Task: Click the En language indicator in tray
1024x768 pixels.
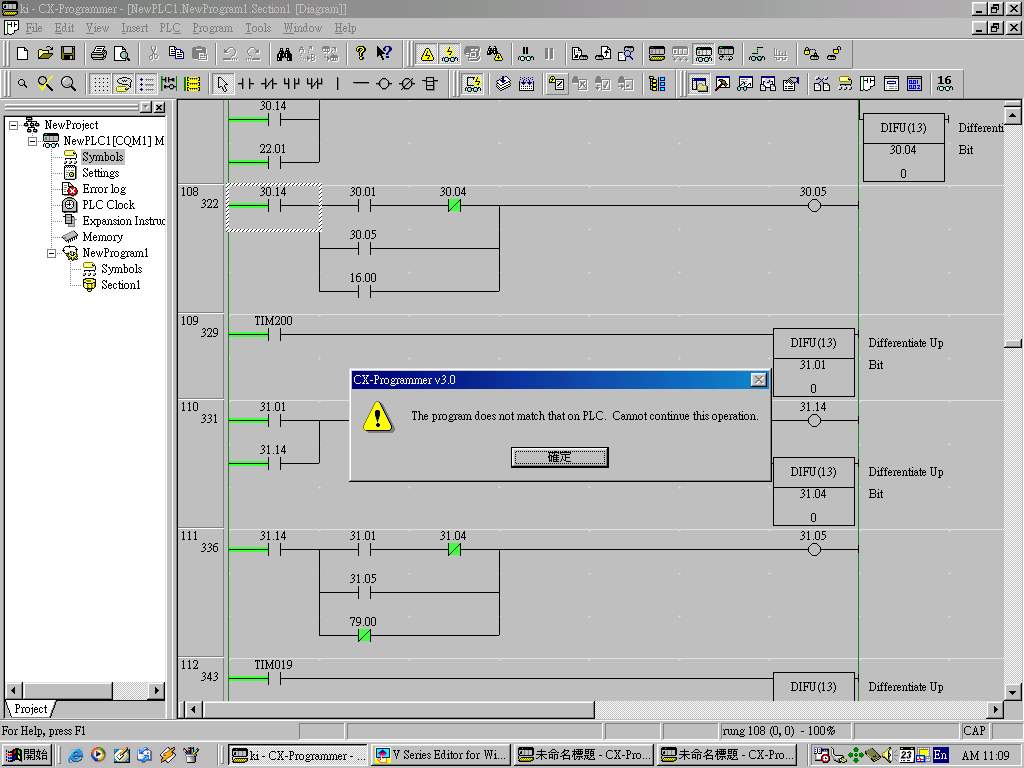Action: tap(940, 755)
